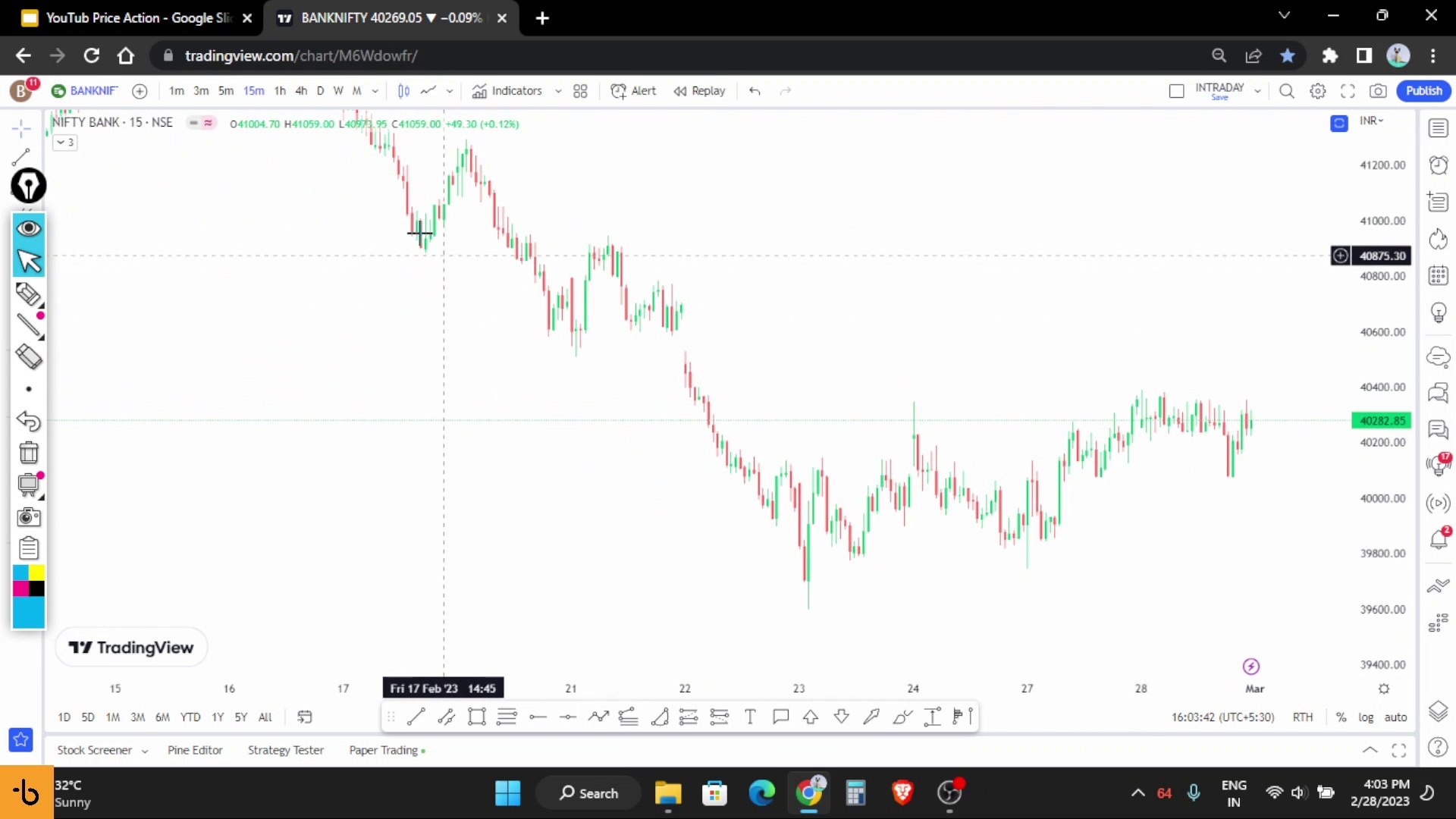The height and width of the screenshot is (819, 1456).
Task: Expand the chart style dropdown arrow
Action: click(x=449, y=91)
